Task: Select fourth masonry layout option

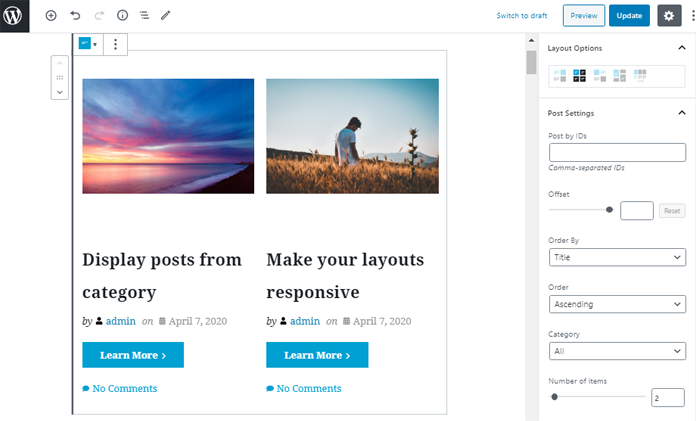Action: tap(620, 75)
